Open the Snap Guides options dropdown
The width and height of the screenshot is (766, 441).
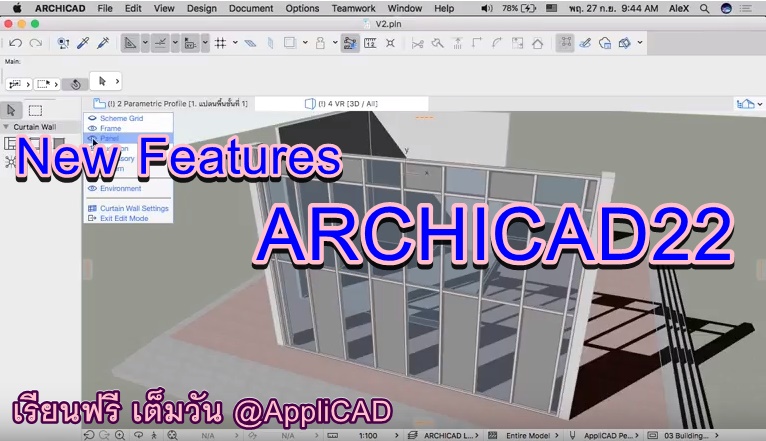pos(175,43)
